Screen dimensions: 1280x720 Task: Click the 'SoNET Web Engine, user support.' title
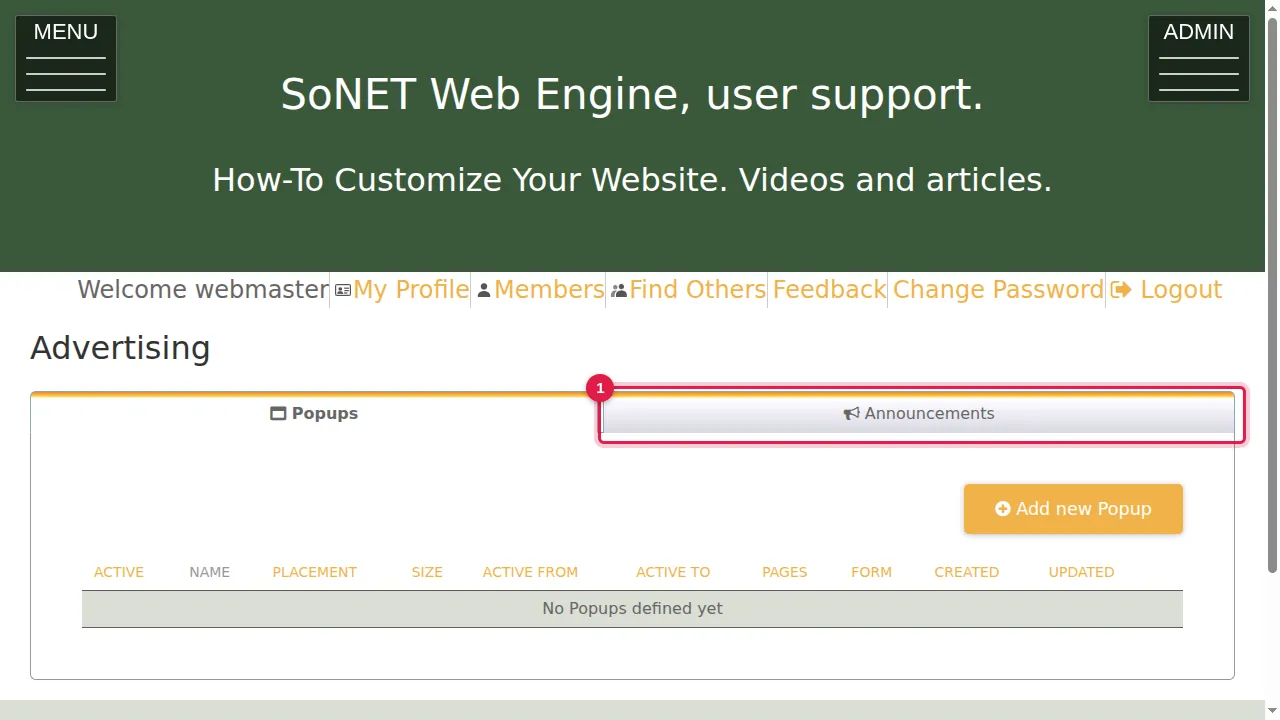pos(632,94)
